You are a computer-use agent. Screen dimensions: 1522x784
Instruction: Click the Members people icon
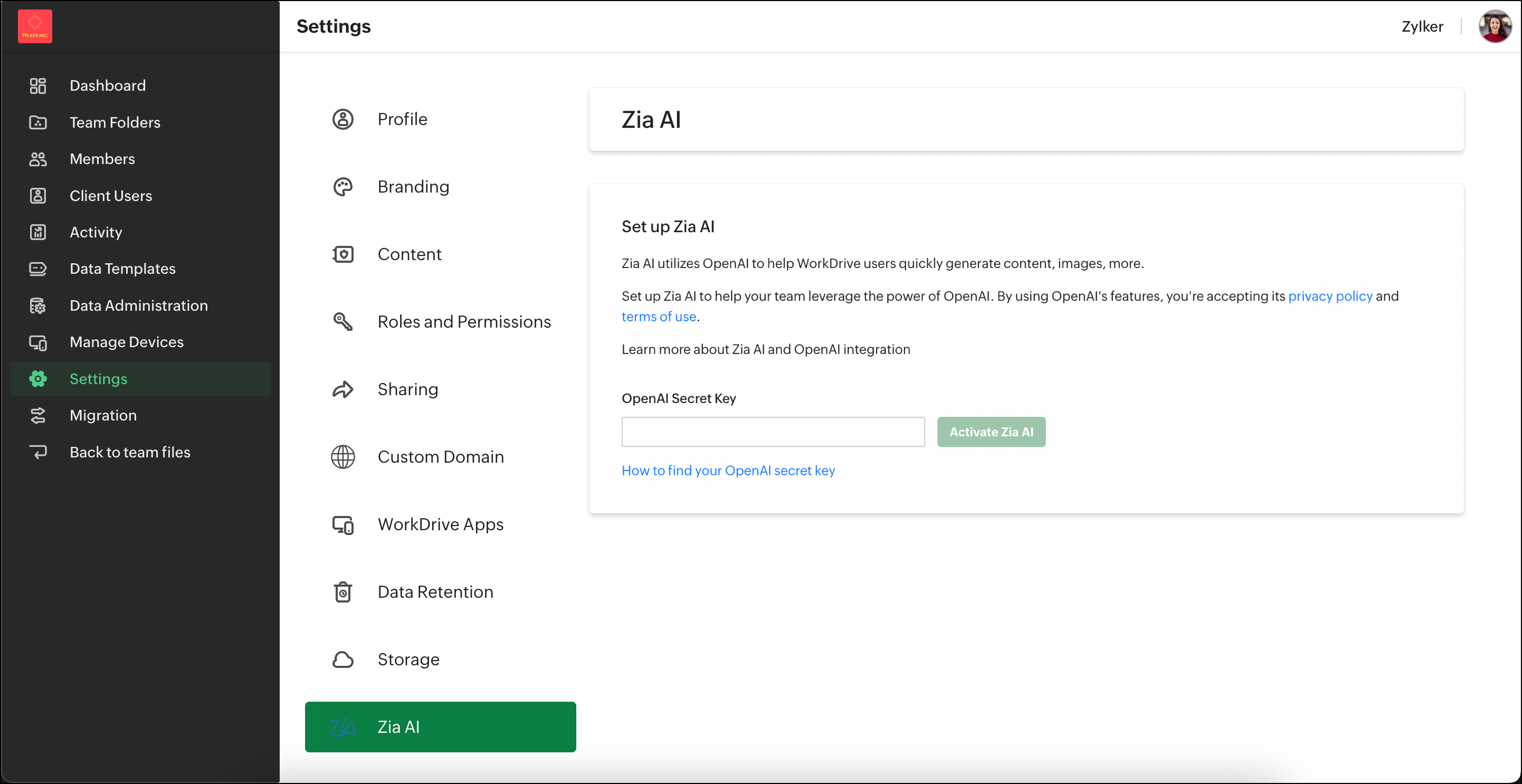[x=38, y=159]
